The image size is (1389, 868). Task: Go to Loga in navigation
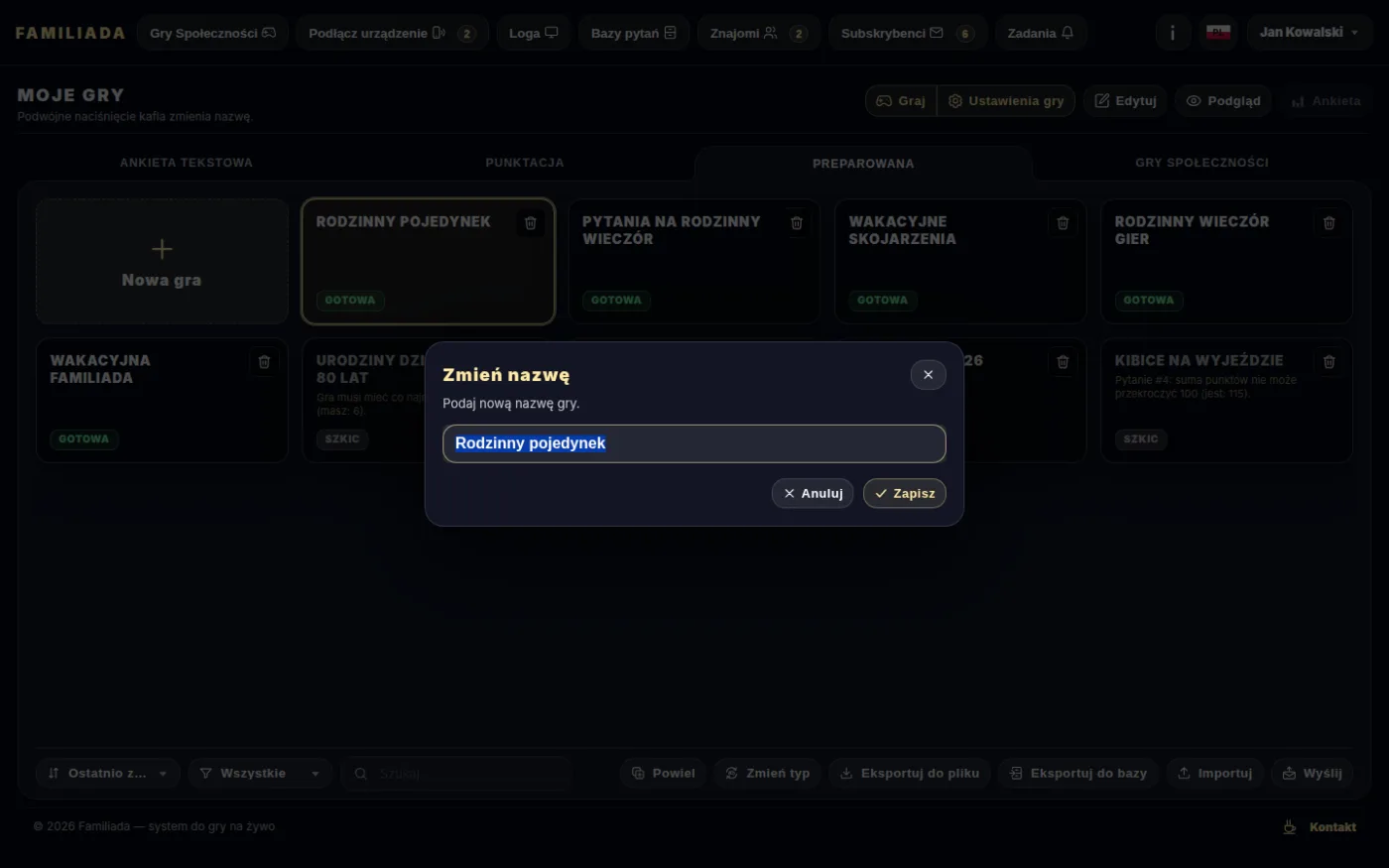click(534, 33)
